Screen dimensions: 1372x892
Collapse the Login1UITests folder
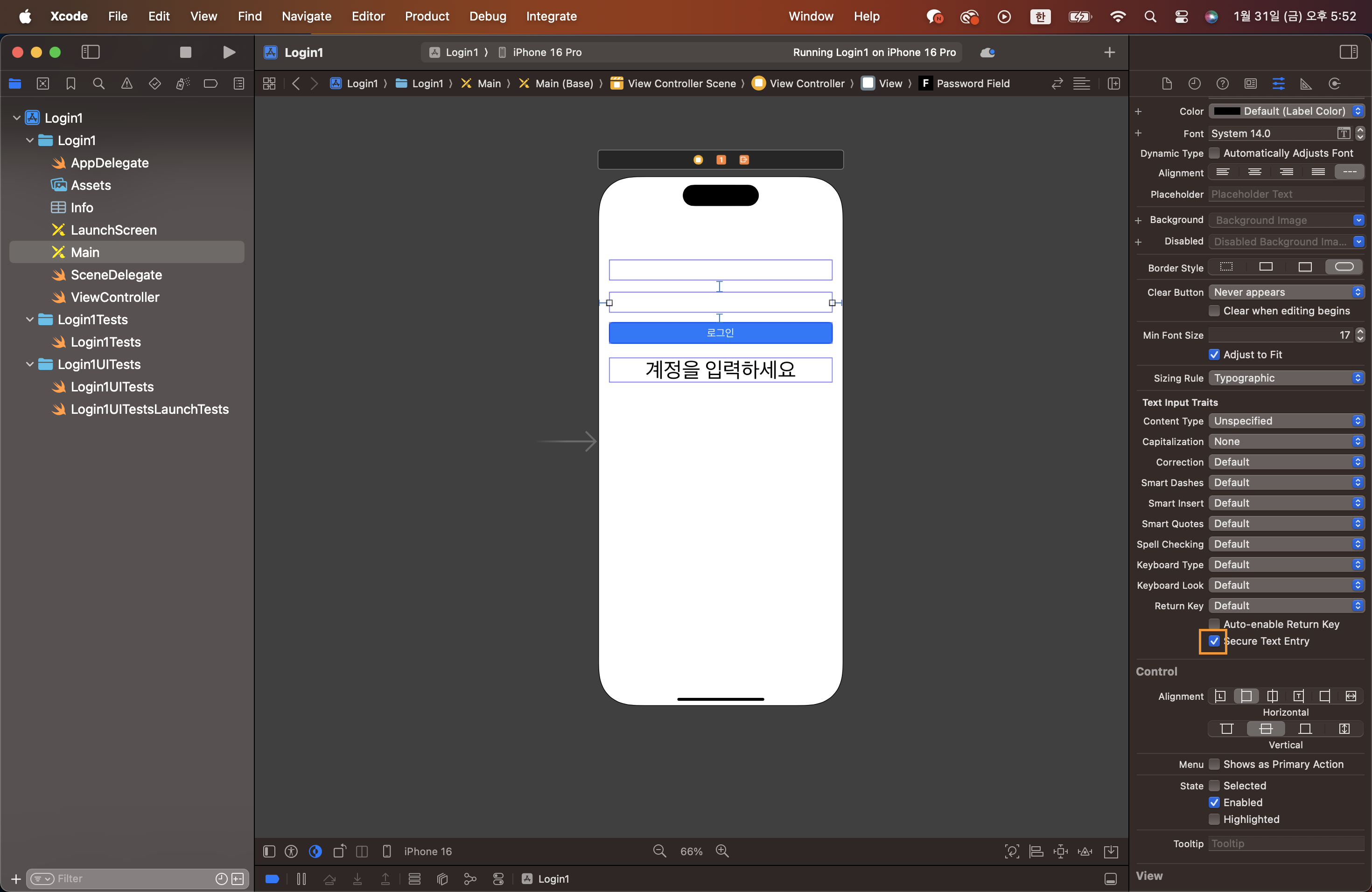point(30,364)
